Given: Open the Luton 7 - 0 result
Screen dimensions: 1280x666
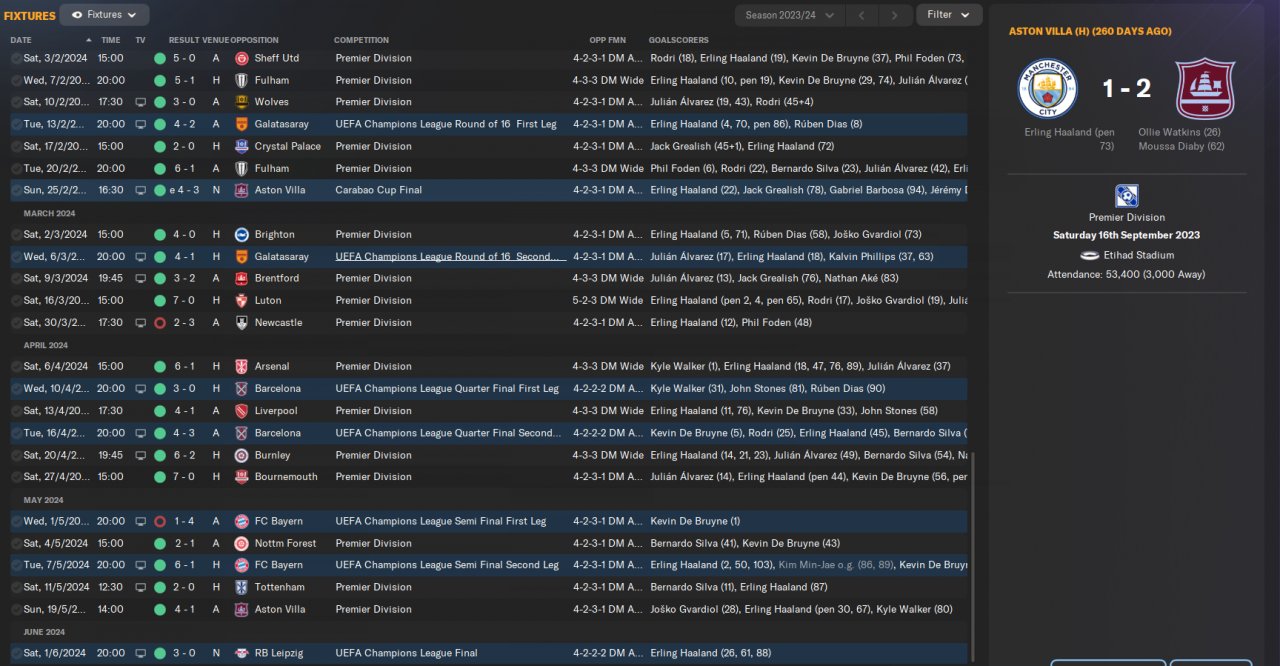Looking at the screenshot, I should pyautogui.click(x=186, y=300).
